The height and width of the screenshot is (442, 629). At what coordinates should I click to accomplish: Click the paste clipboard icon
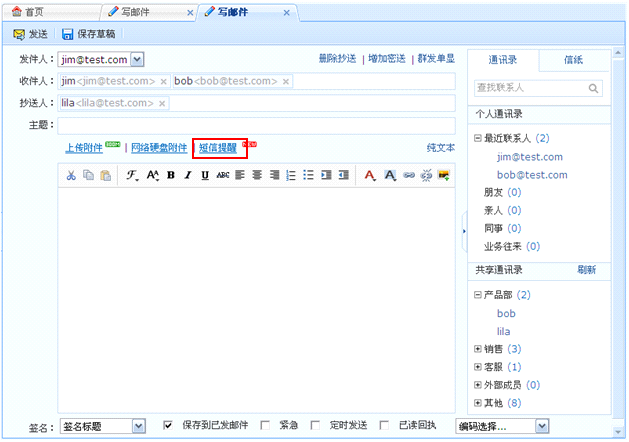tap(105, 175)
